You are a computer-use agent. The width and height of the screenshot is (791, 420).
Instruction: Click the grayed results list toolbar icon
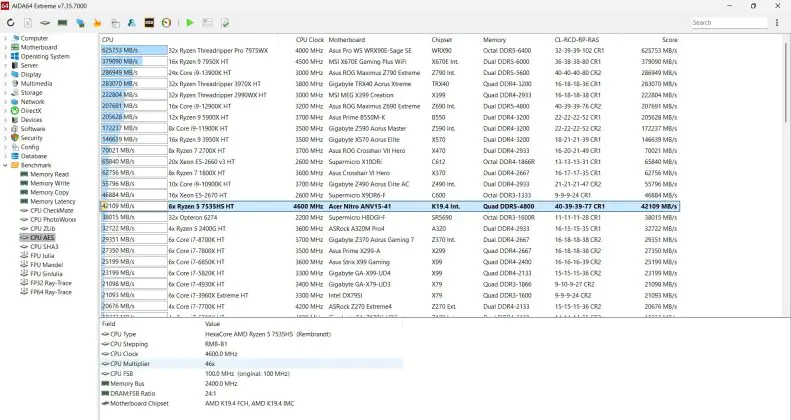pyautogui.click(x=207, y=23)
